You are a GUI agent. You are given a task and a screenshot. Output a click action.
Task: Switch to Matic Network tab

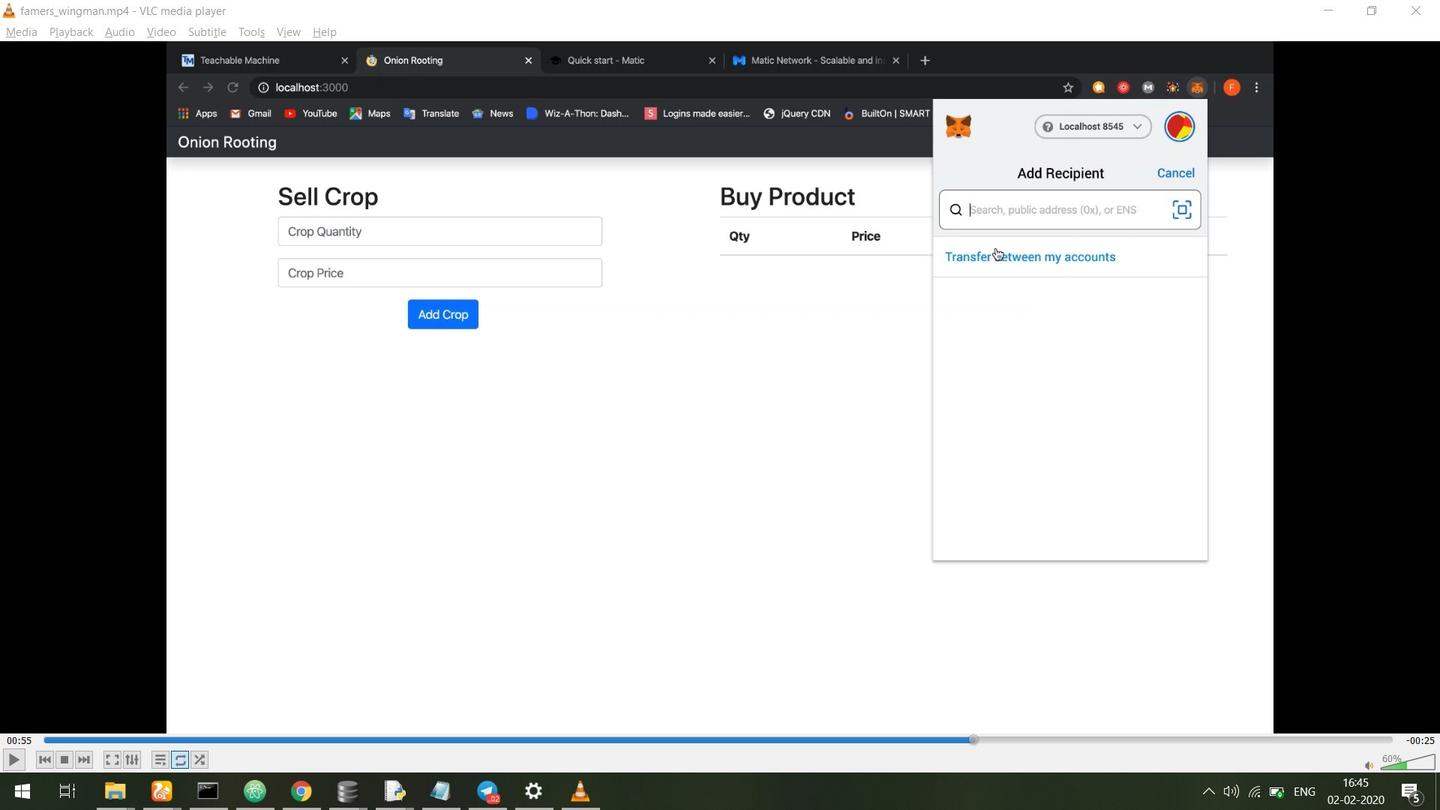coord(815,60)
